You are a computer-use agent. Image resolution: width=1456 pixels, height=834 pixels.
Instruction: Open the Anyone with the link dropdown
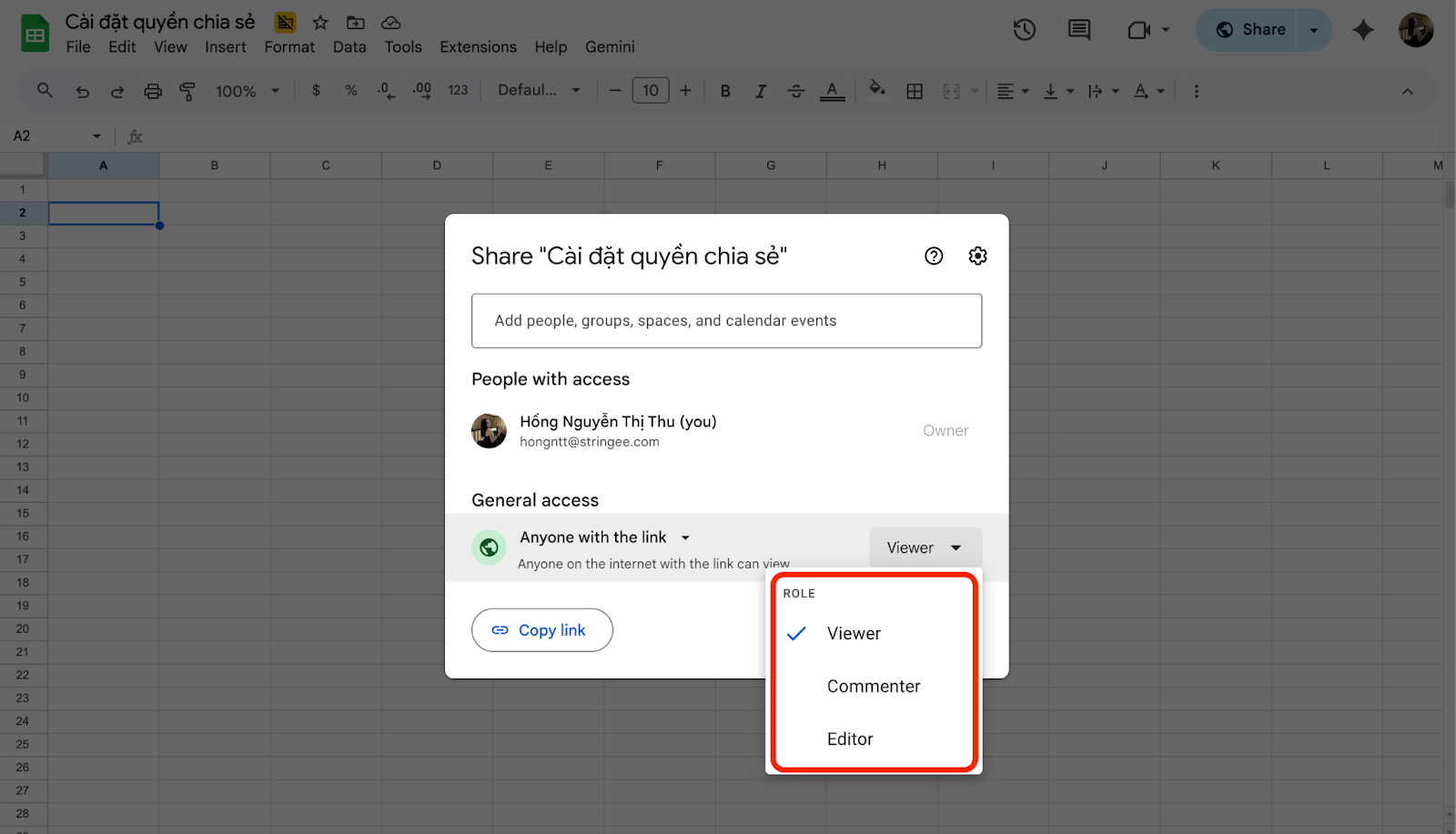pyautogui.click(x=604, y=538)
